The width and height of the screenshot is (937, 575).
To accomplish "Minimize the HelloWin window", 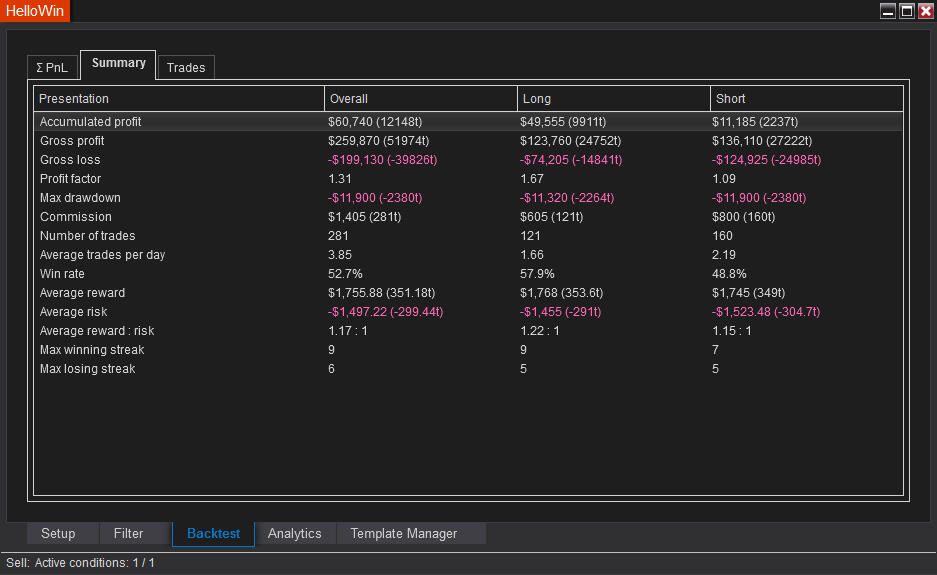I will [x=888, y=11].
